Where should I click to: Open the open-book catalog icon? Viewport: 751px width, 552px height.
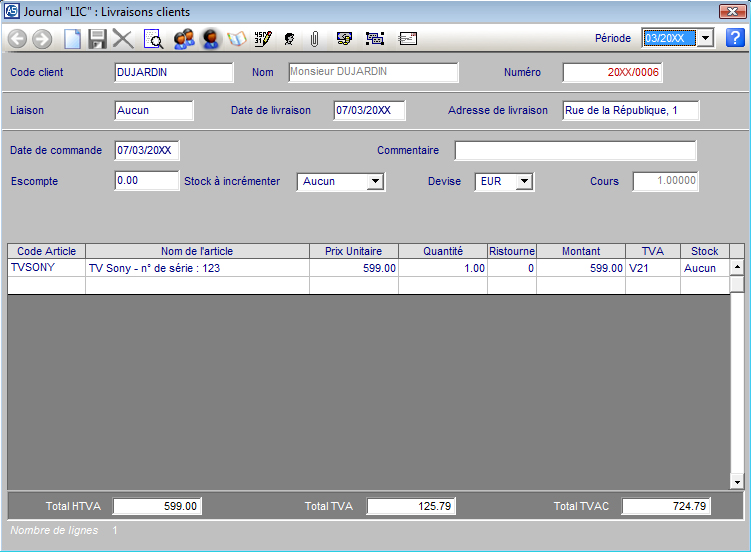237,39
